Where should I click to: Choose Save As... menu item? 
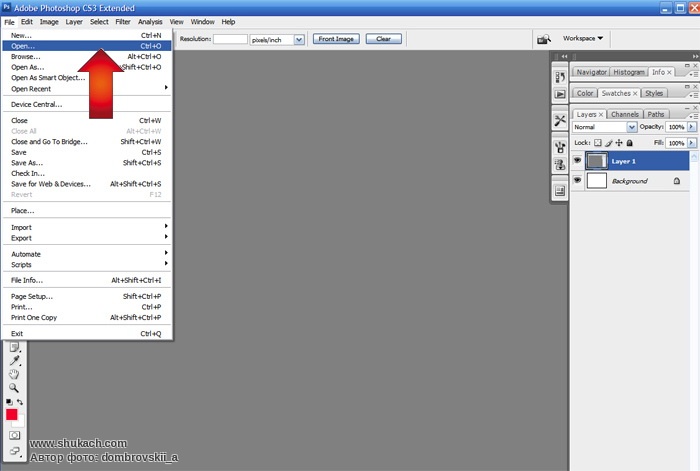point(86,163)
